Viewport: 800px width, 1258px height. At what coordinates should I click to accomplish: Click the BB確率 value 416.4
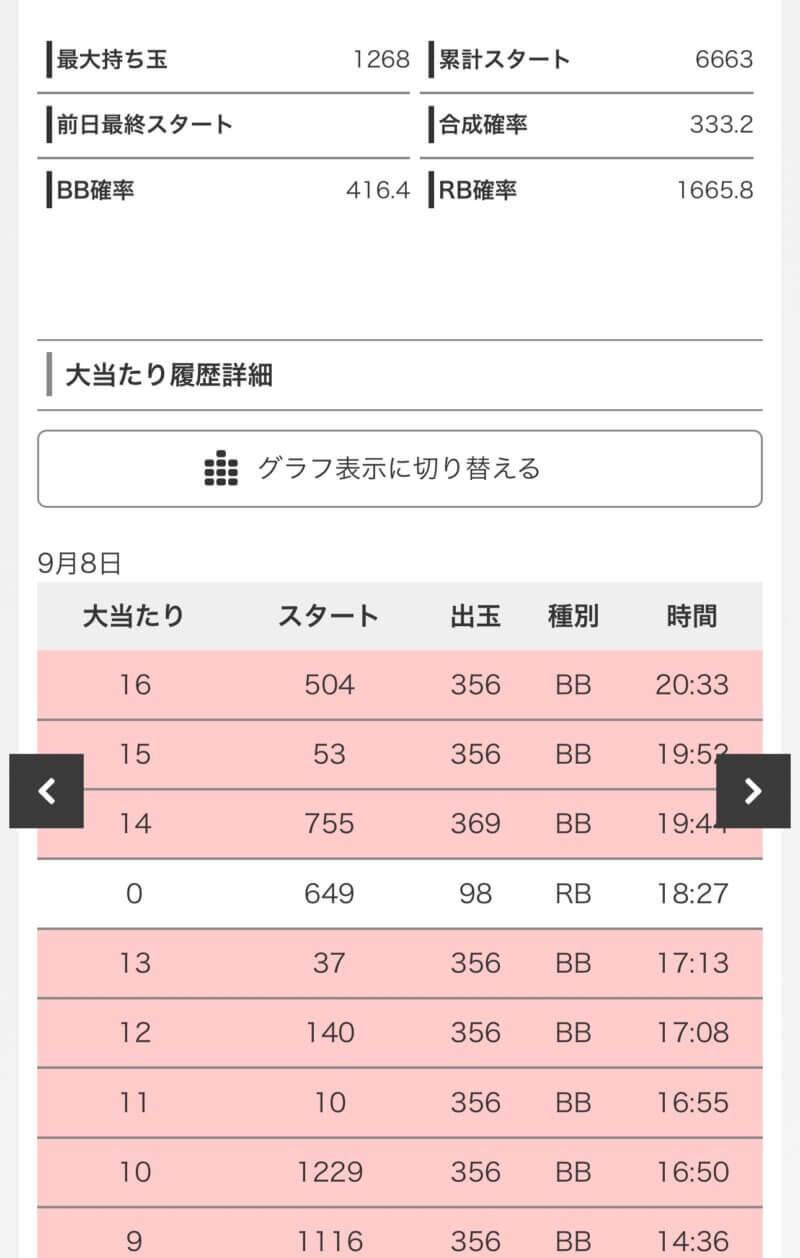[378, 190]
